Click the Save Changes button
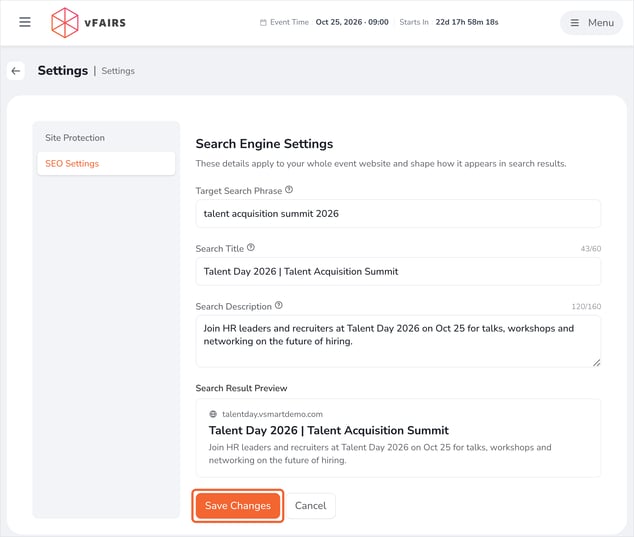634x537 pixels. (x=238, y=505)
